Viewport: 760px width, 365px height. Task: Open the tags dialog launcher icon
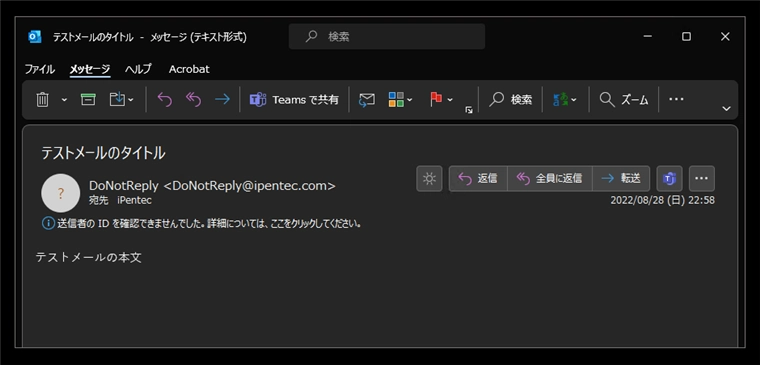pos(469,110)
